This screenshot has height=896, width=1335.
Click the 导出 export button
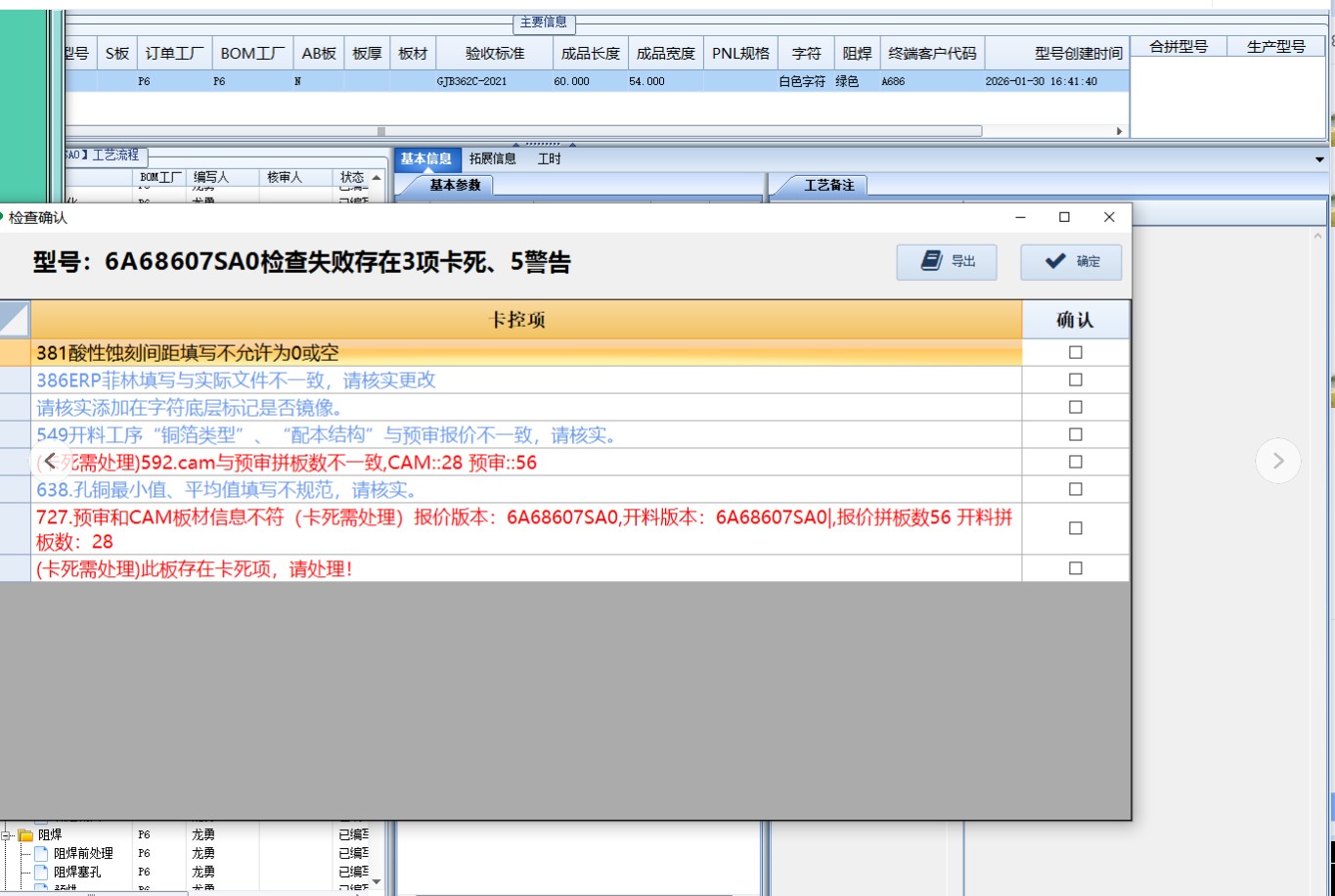947,261
